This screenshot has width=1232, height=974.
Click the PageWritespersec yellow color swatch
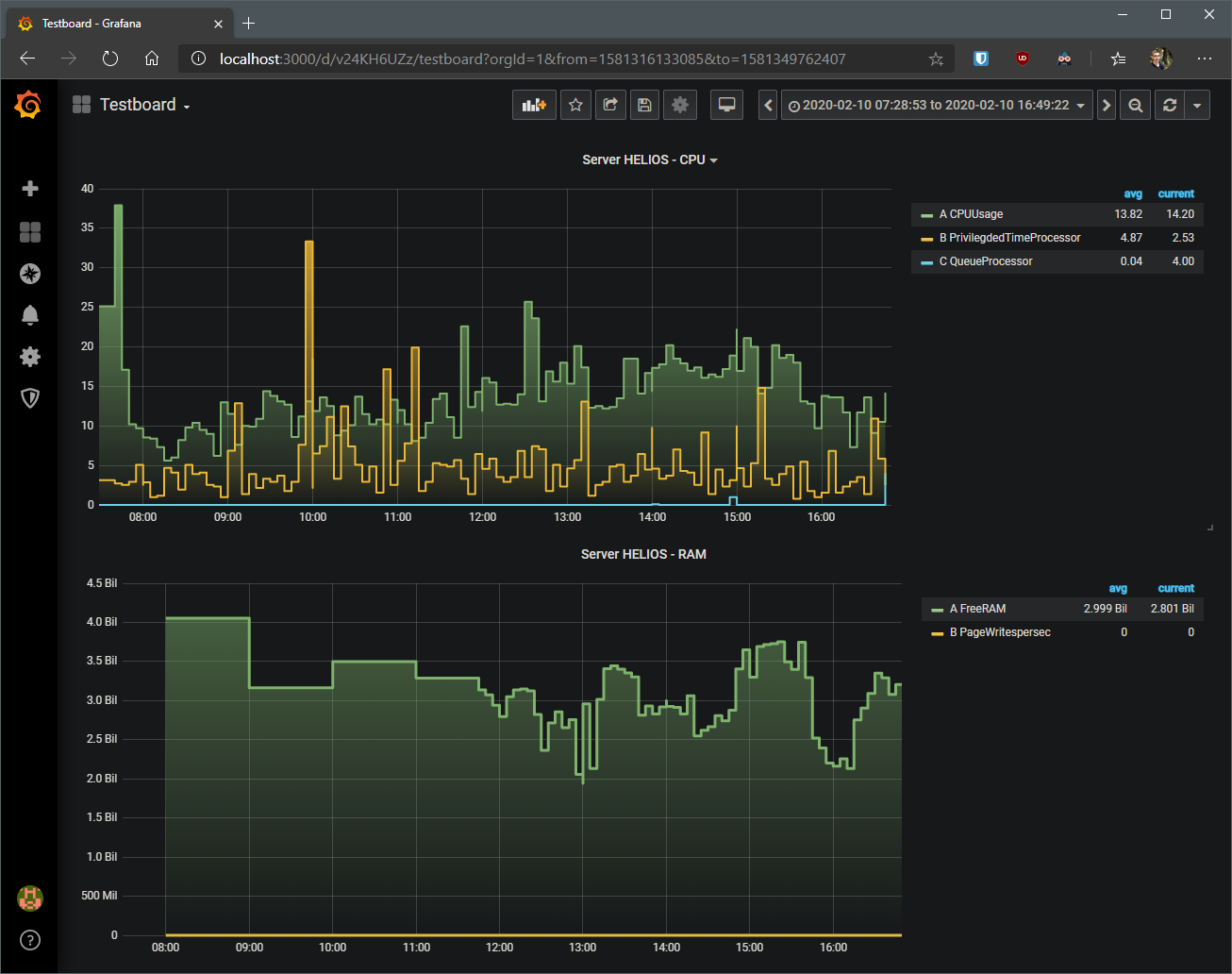pyautogui.click(x=938, y=633)
